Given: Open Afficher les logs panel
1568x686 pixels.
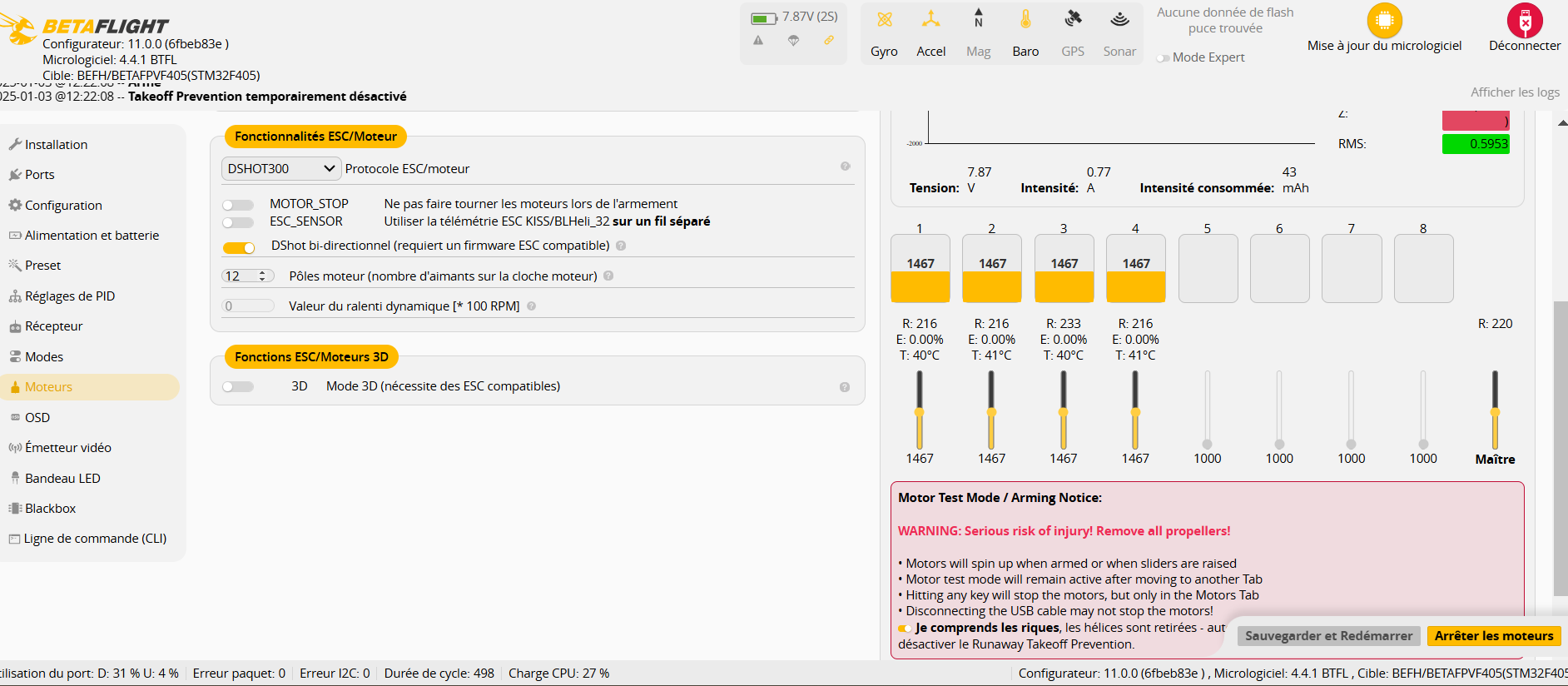Looking at the screenshot, I should pos(1514,92).
